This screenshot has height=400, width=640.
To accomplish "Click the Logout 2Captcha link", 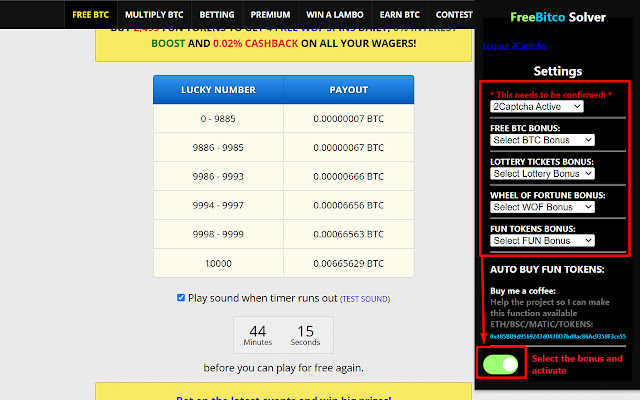I will [515, 46].
